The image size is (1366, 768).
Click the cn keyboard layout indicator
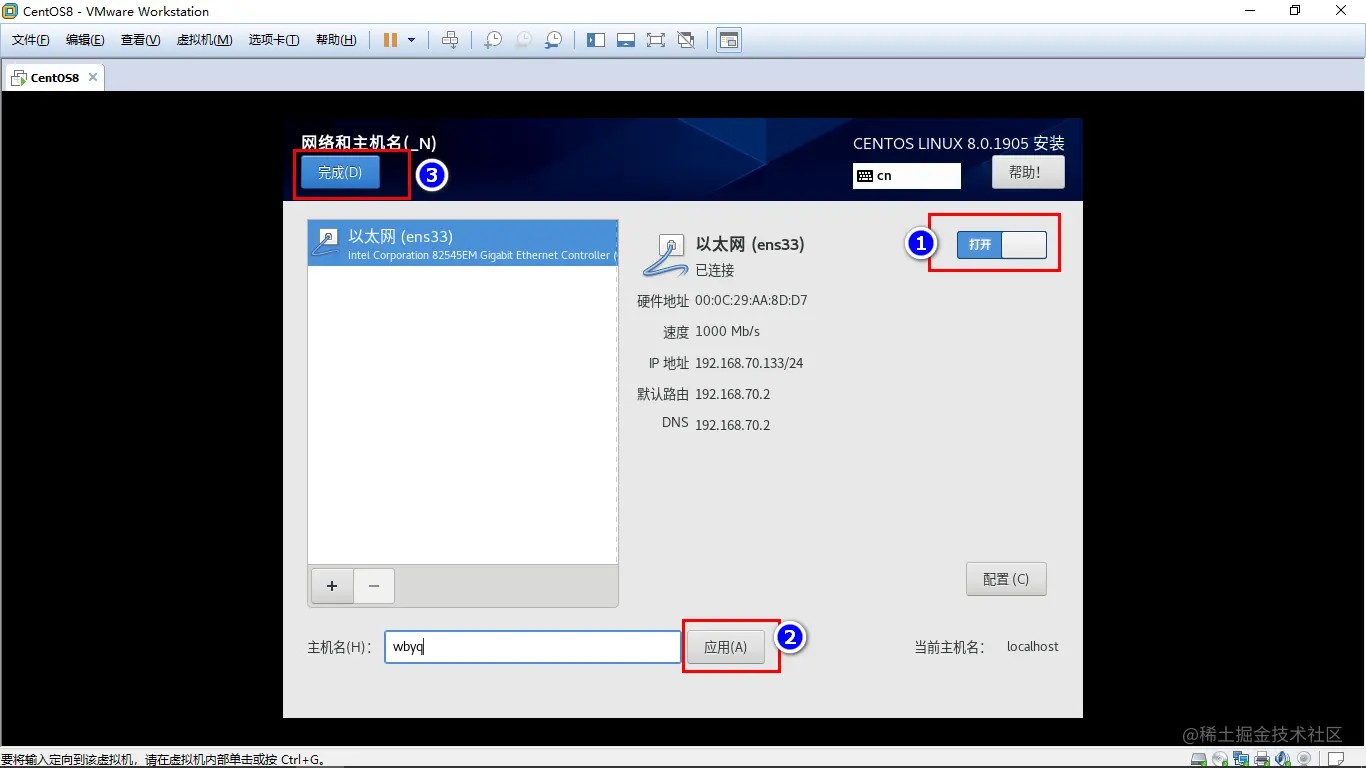(x=907, y=176)
